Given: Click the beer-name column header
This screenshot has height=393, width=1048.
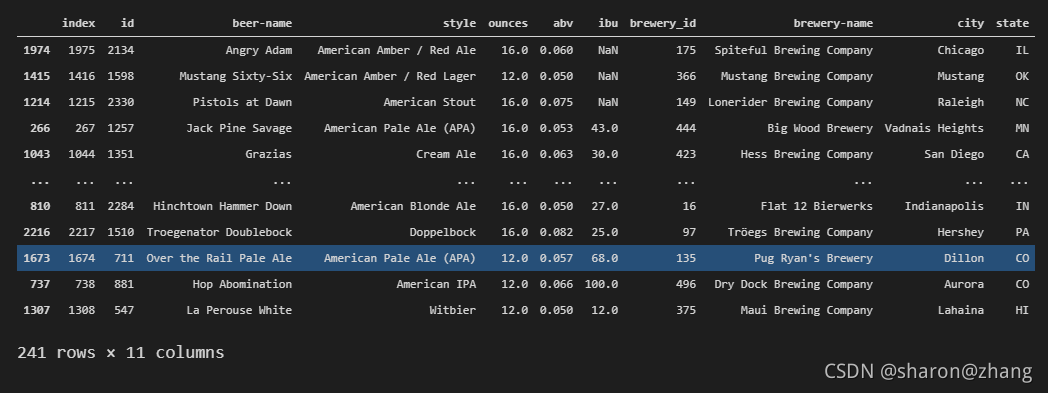Looking at the screenshot, I should 262,23.
